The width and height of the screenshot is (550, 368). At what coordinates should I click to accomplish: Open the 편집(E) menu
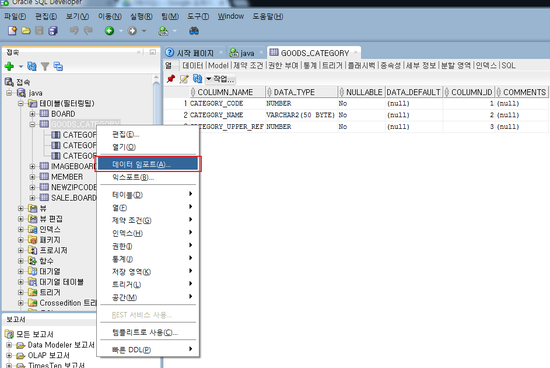(x=46, y=16)
